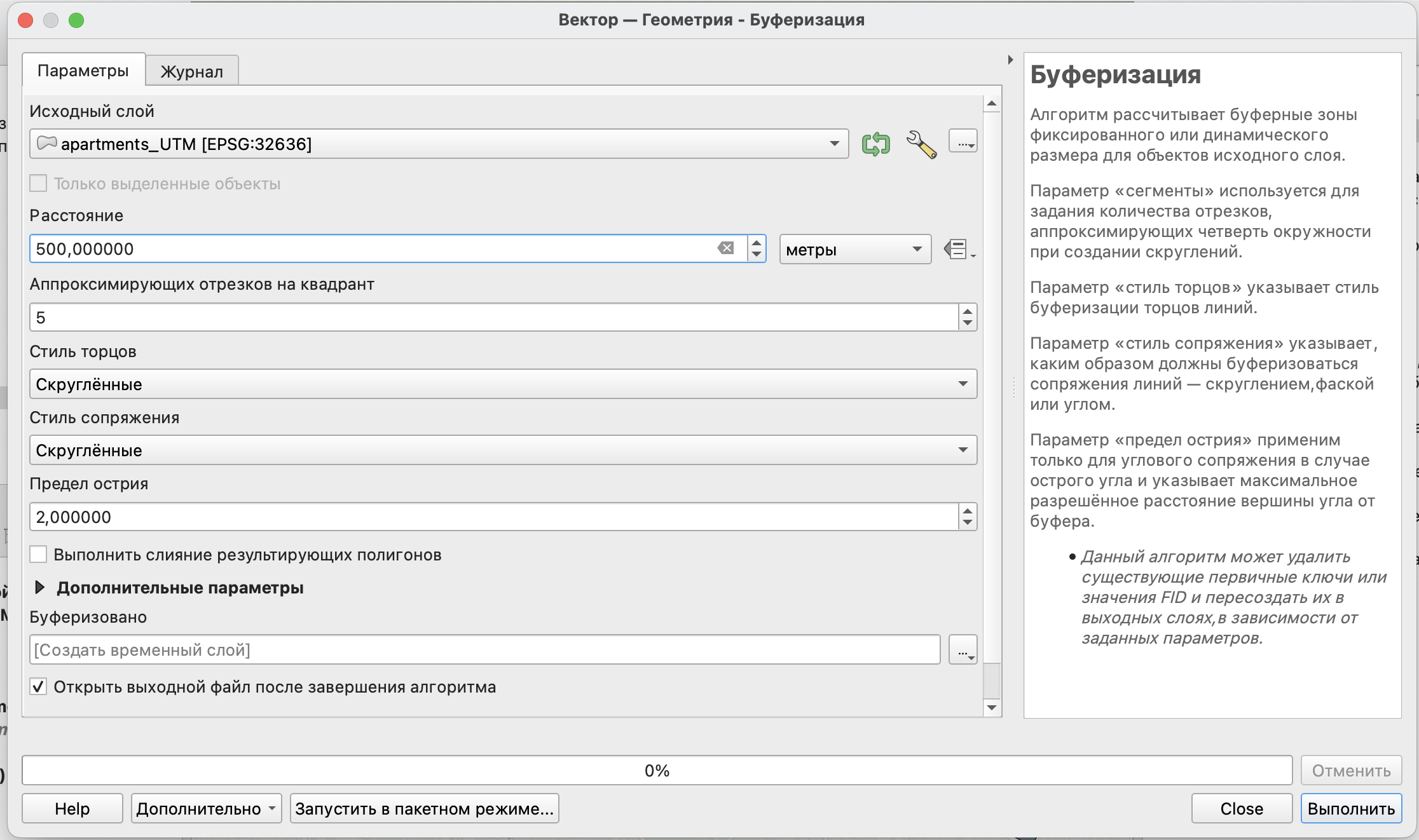Click Запустить в пакетном режиме button

[424, 808]
